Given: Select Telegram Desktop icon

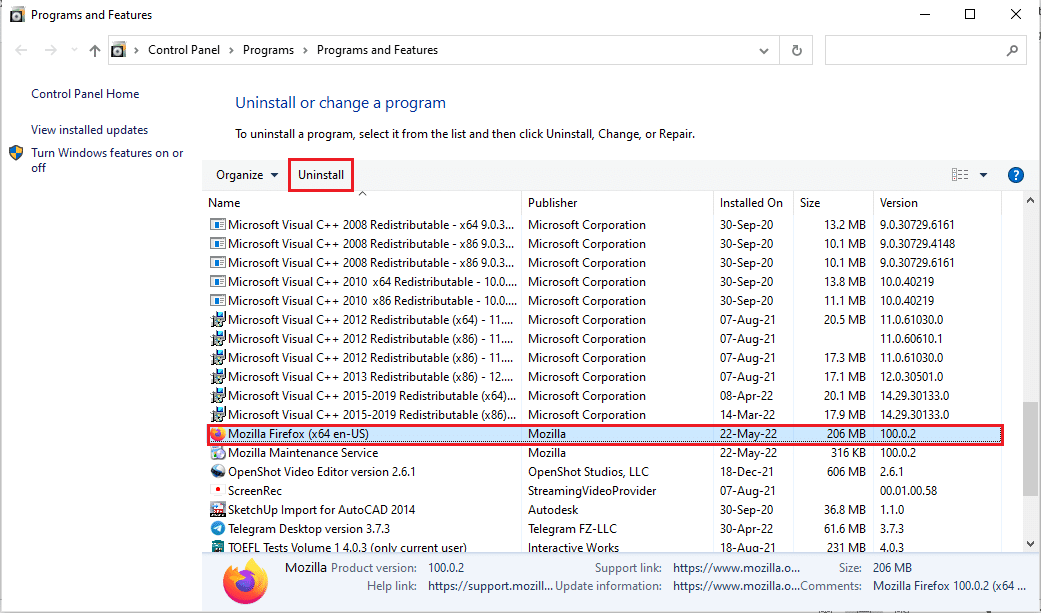Looking at the screenshot, I should 217,529.
